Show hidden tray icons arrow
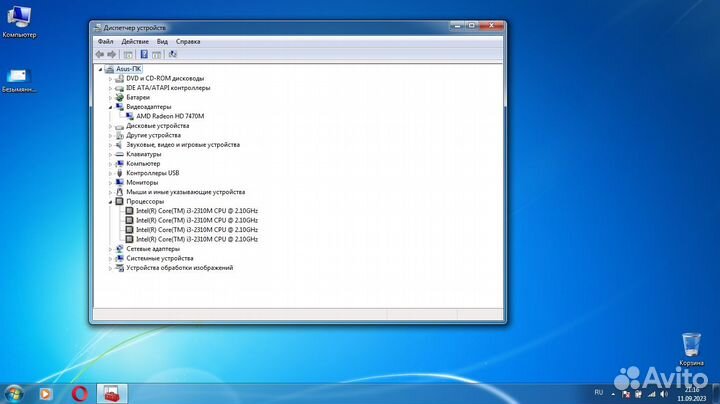This screenshot has height=404, width=720. [613, 394]
